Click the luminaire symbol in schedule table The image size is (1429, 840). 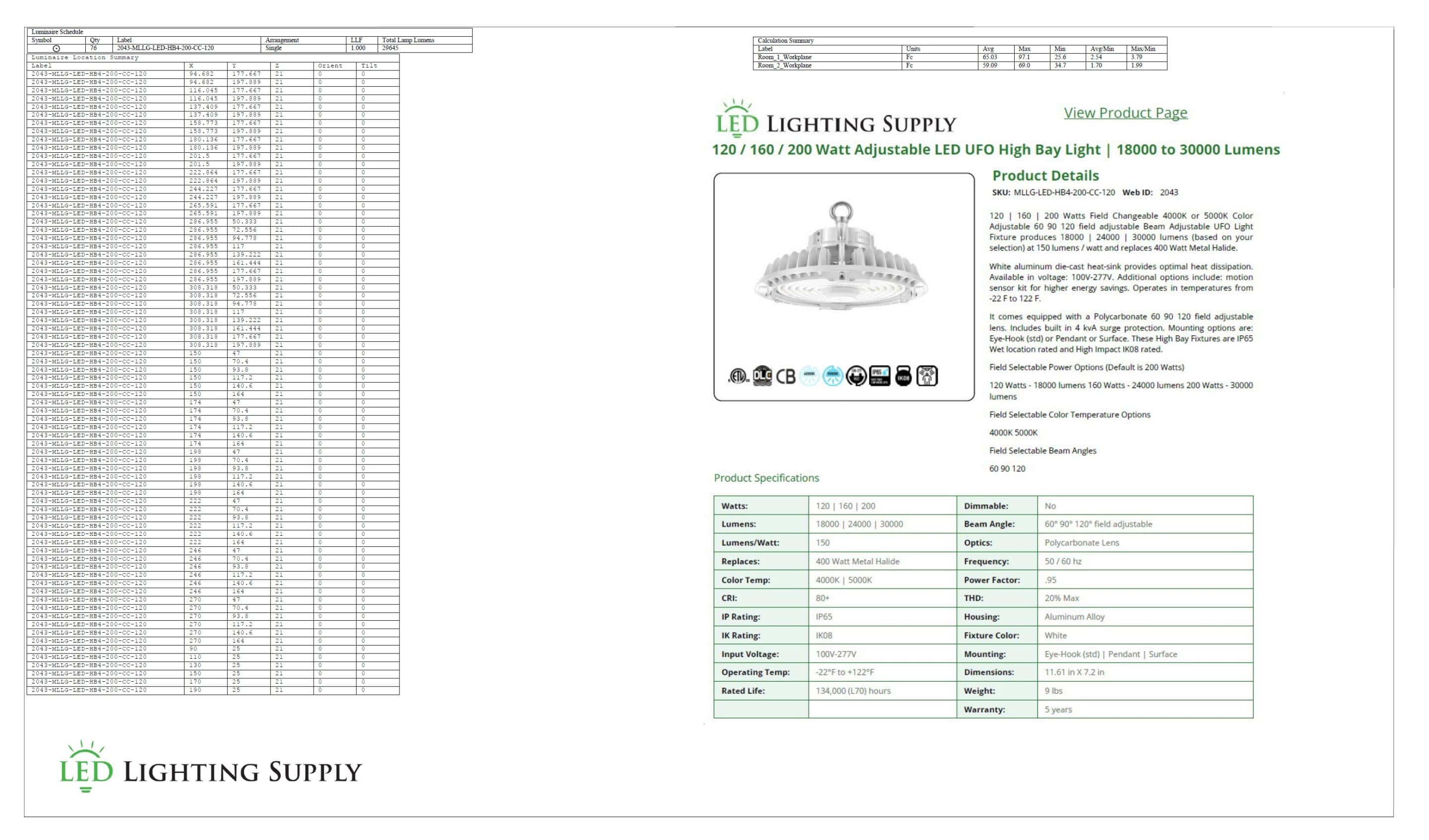tap(56, 49)
